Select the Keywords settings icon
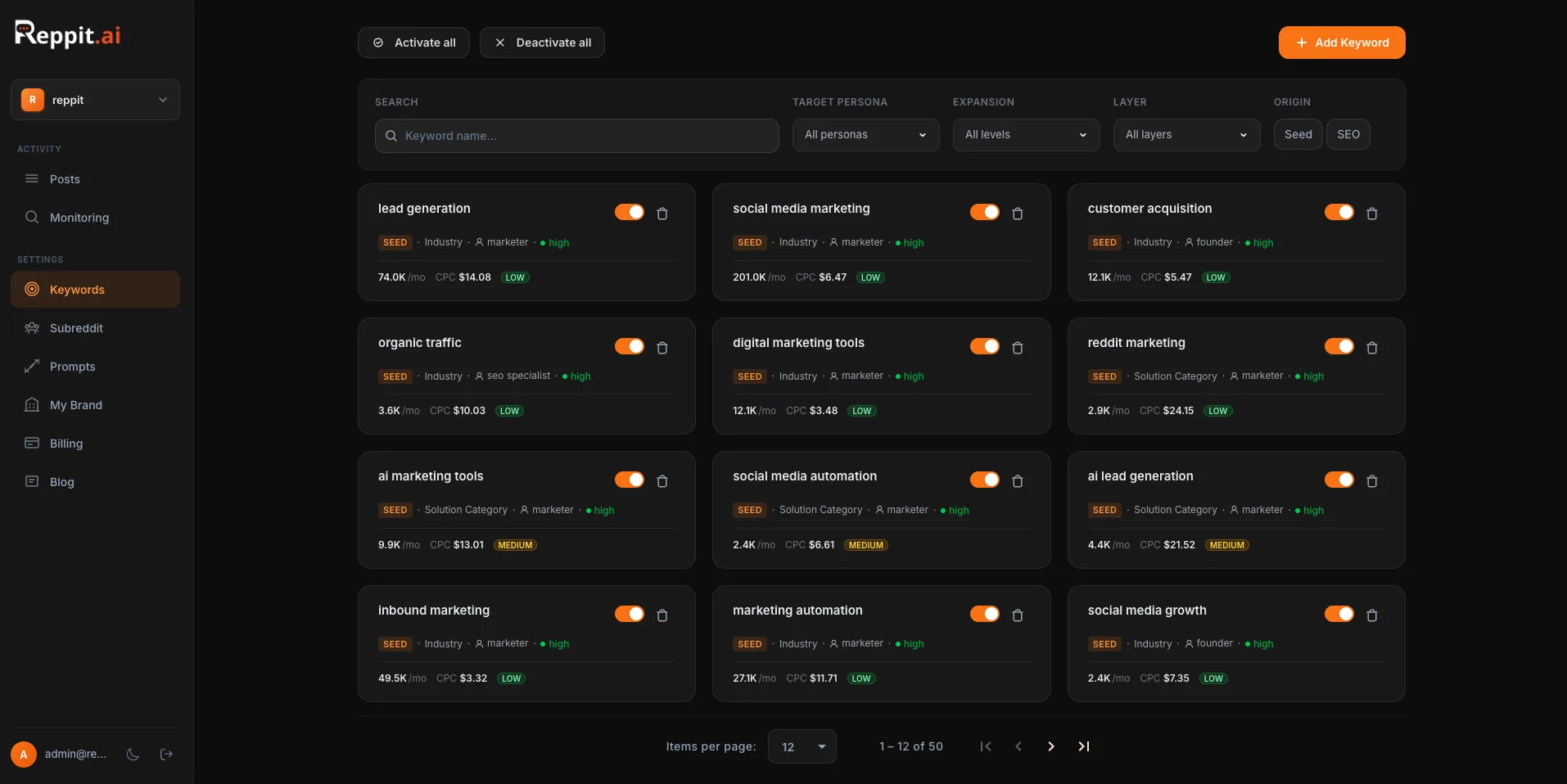 tap(31, 289)
